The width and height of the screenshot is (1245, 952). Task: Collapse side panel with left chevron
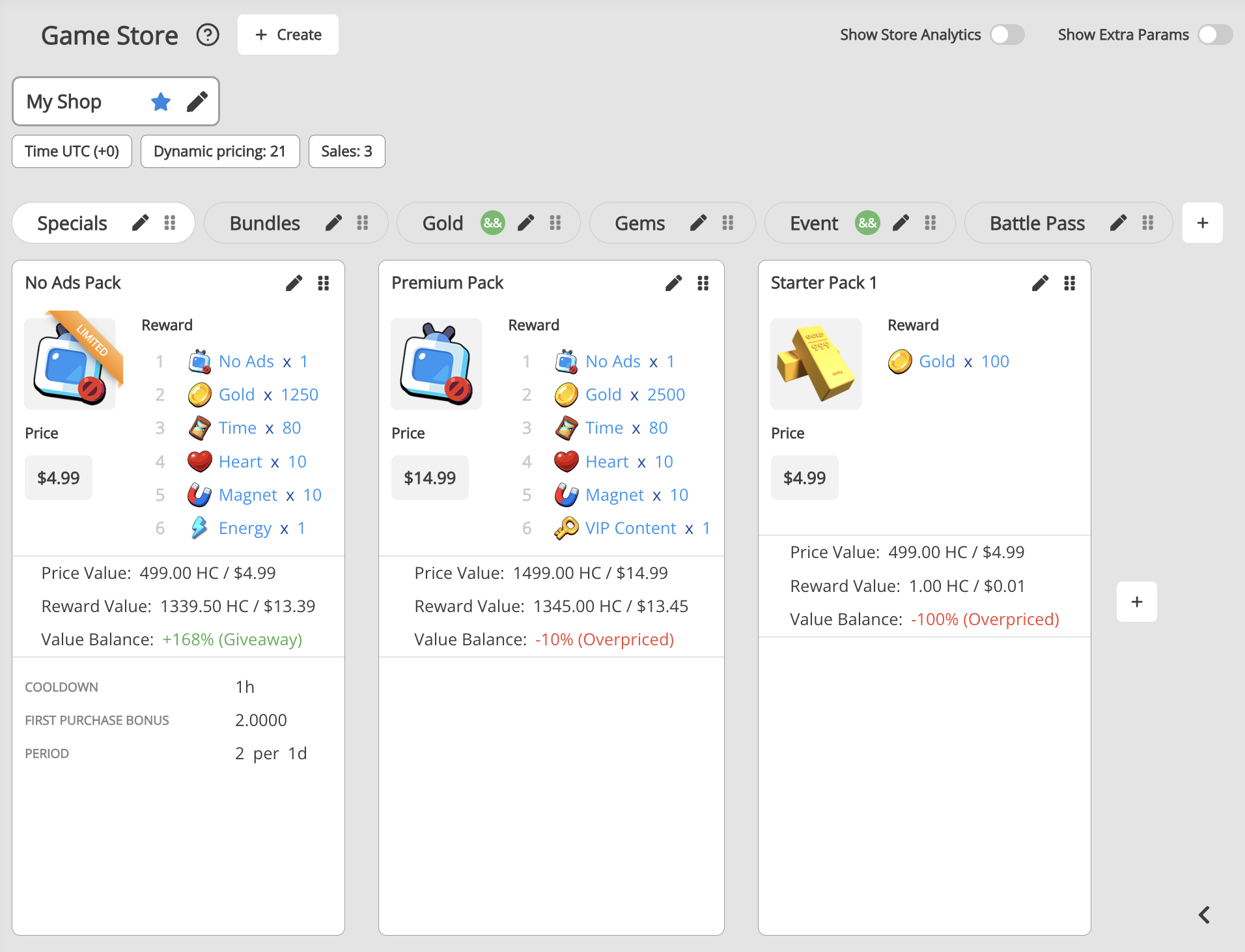[1204, 915]
